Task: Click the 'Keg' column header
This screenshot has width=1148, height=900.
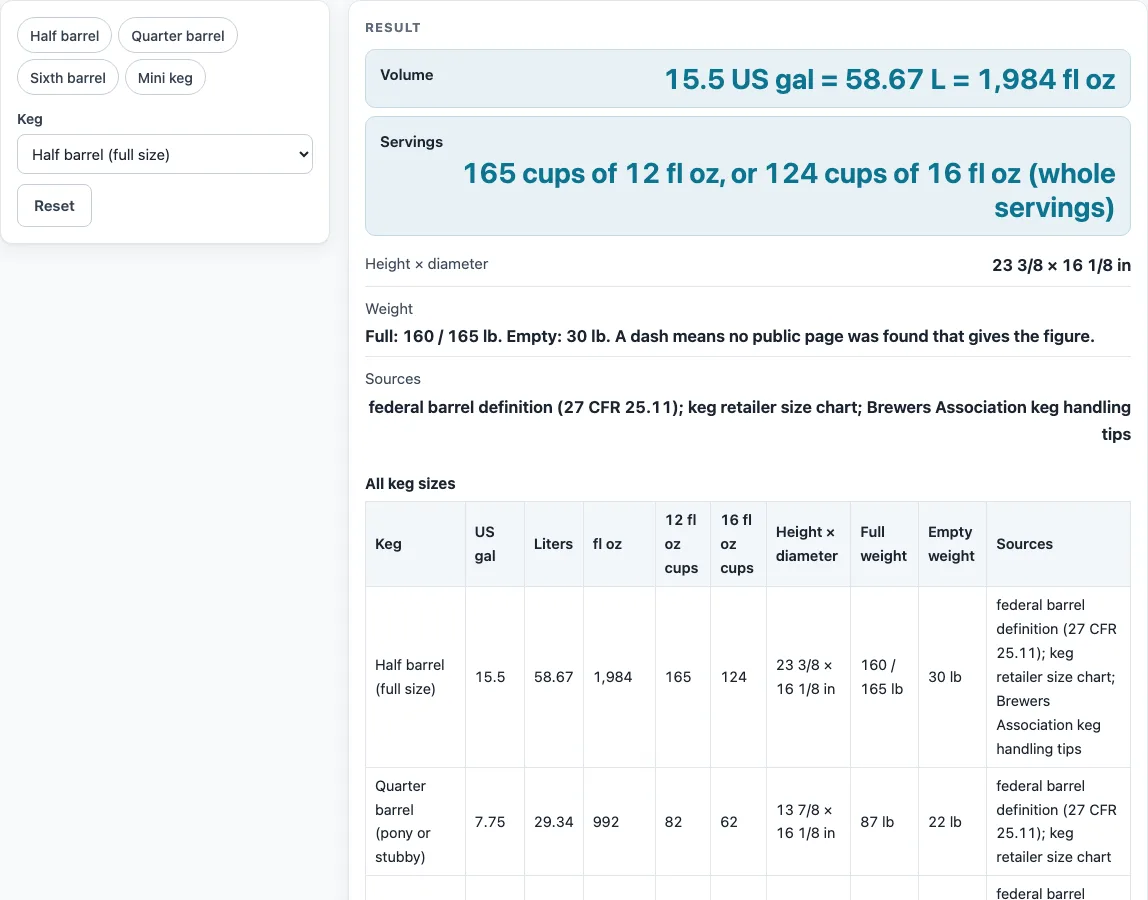Action: point(415,544)
